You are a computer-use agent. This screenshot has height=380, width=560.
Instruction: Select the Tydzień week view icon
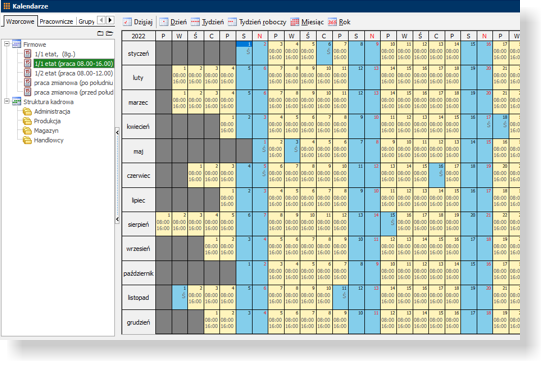(x=195, y=22)
